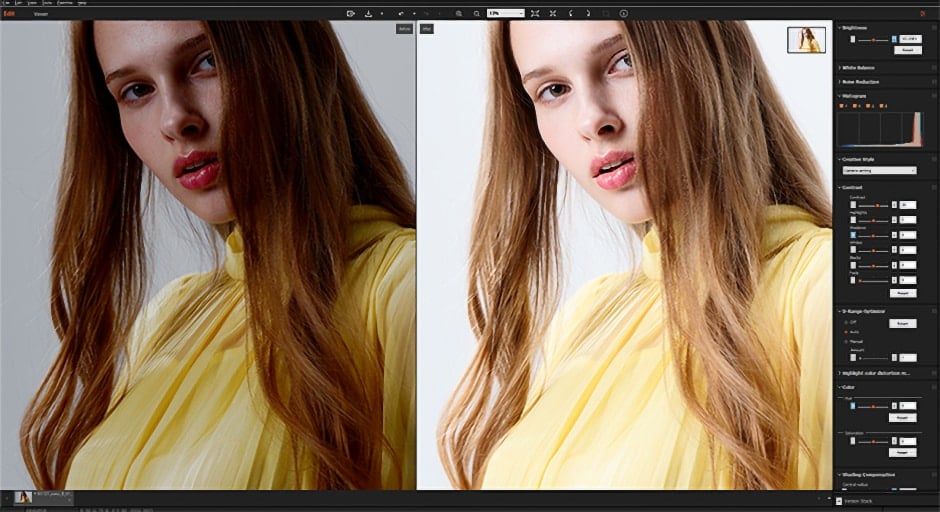This screenshot has height=512, width=940.
Task: Click the undo arrow icon
Action: [x=401, y=13]
